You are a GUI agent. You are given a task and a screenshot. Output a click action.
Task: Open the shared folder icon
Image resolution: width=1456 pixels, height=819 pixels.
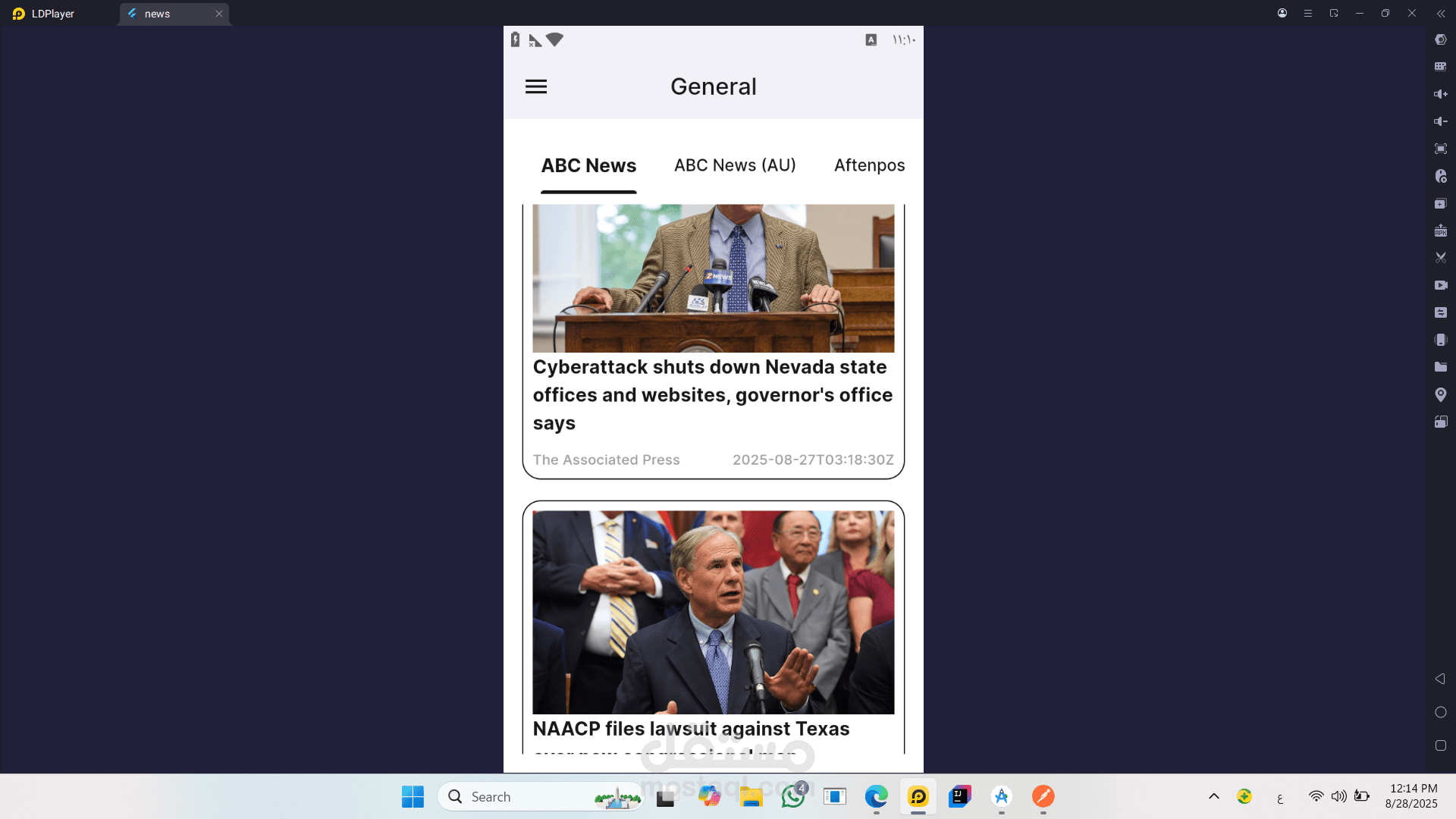1441,367
